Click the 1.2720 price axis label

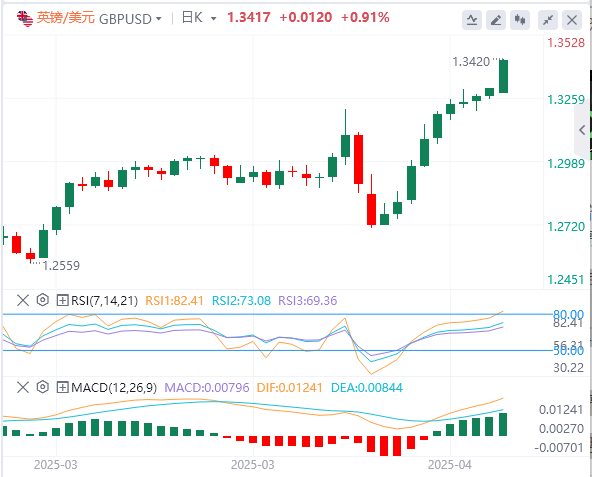[x=566, y=227]
